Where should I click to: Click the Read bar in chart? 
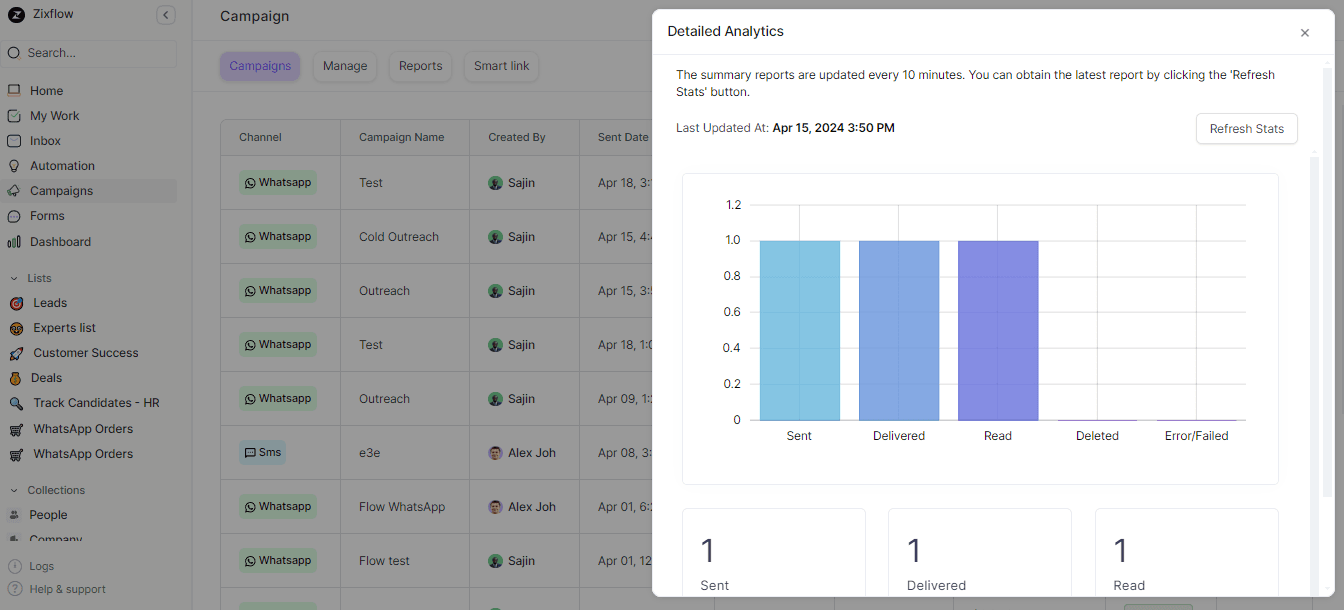tap(997, 330)
